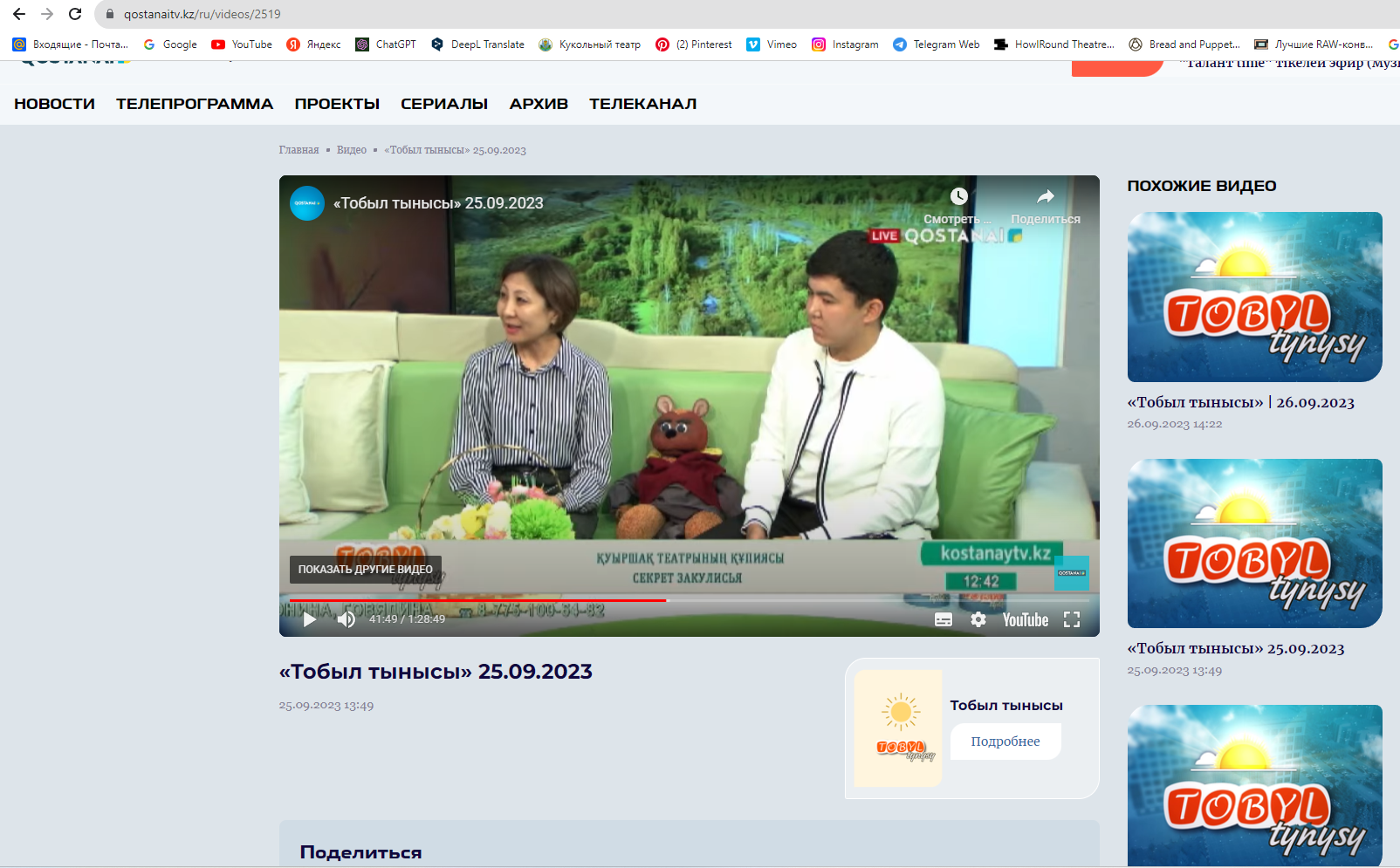Enter fullscreen with the fullscreen icon

tap(1072, 619)
